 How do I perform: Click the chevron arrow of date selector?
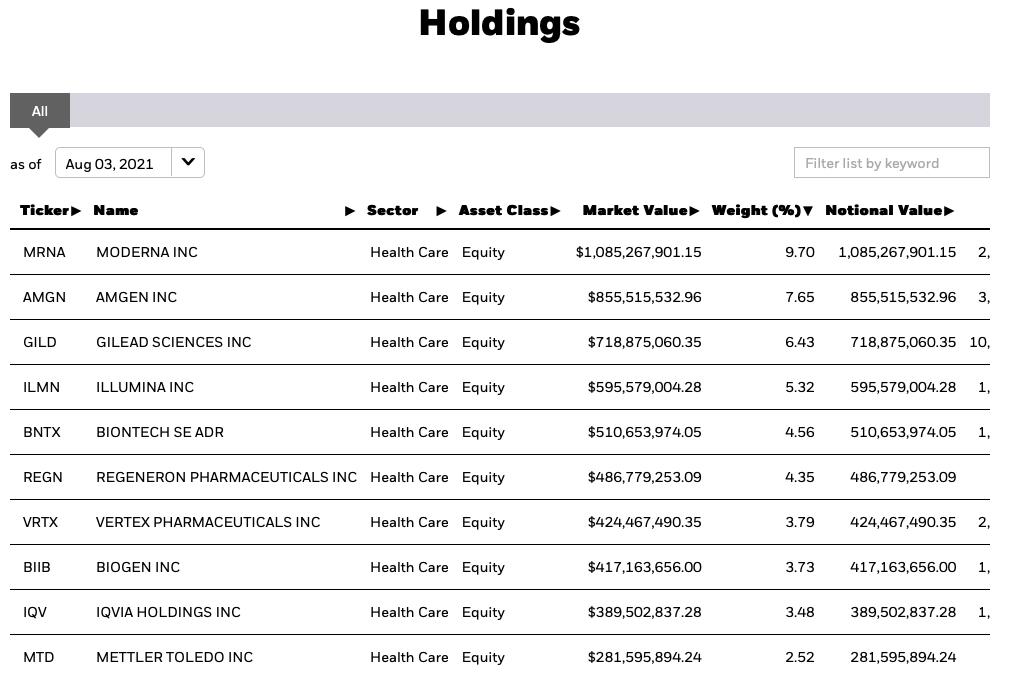point(188,162)
